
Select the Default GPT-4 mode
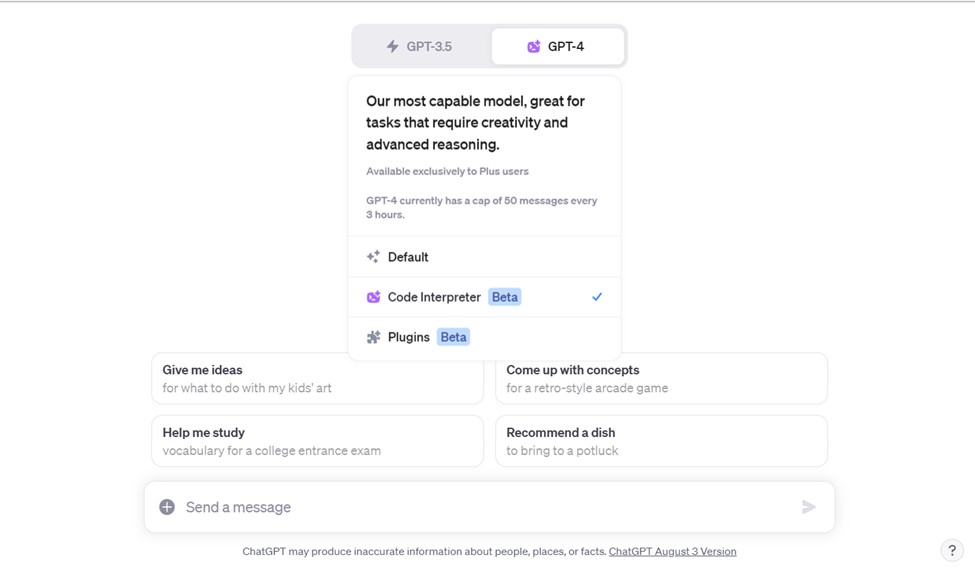(x=408, y=257)
